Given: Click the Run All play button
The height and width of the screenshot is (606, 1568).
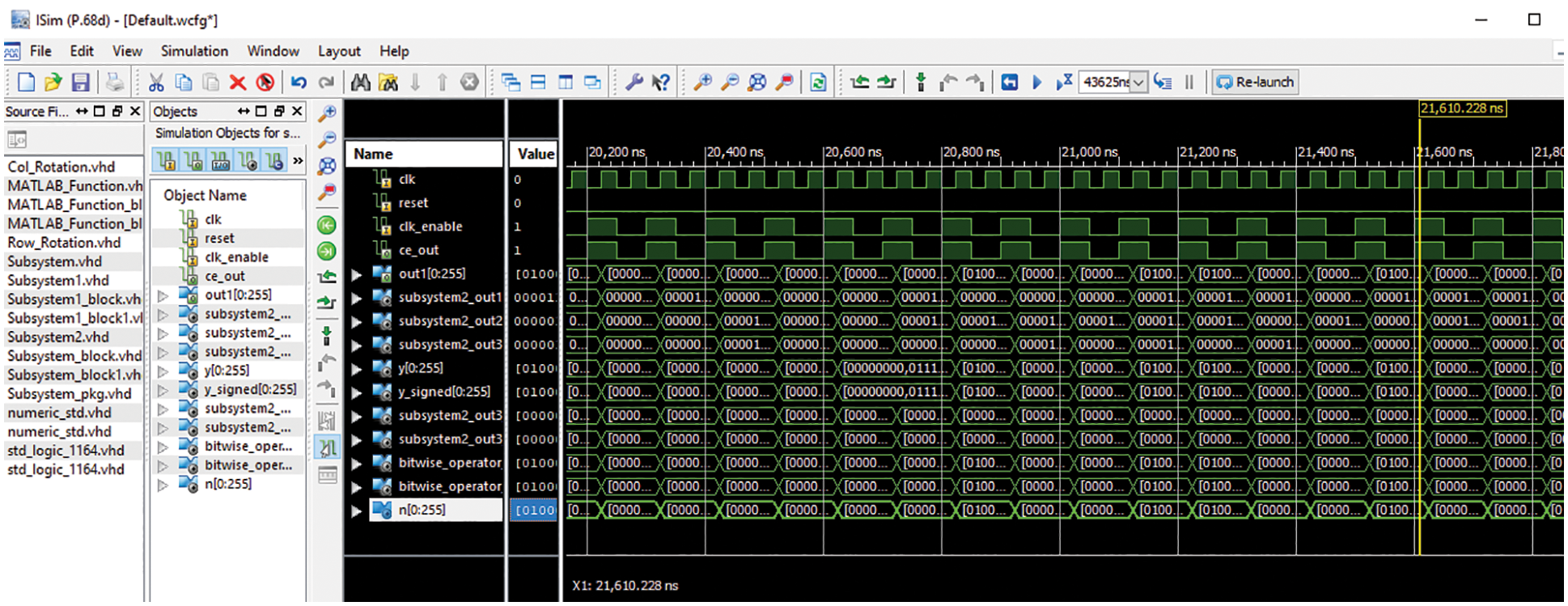Looking at the screenshot, I should click(1036, 82).
